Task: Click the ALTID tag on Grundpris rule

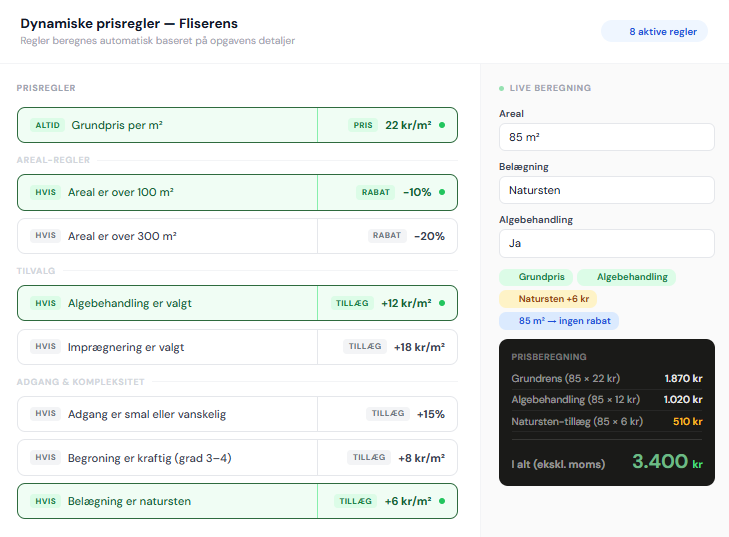Action: click(x=47, y=125)
